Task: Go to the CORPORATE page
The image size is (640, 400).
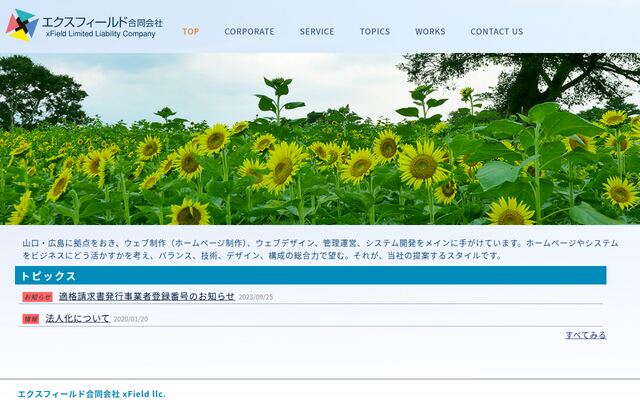Action: pyautogui.click(x=249, y=31)
